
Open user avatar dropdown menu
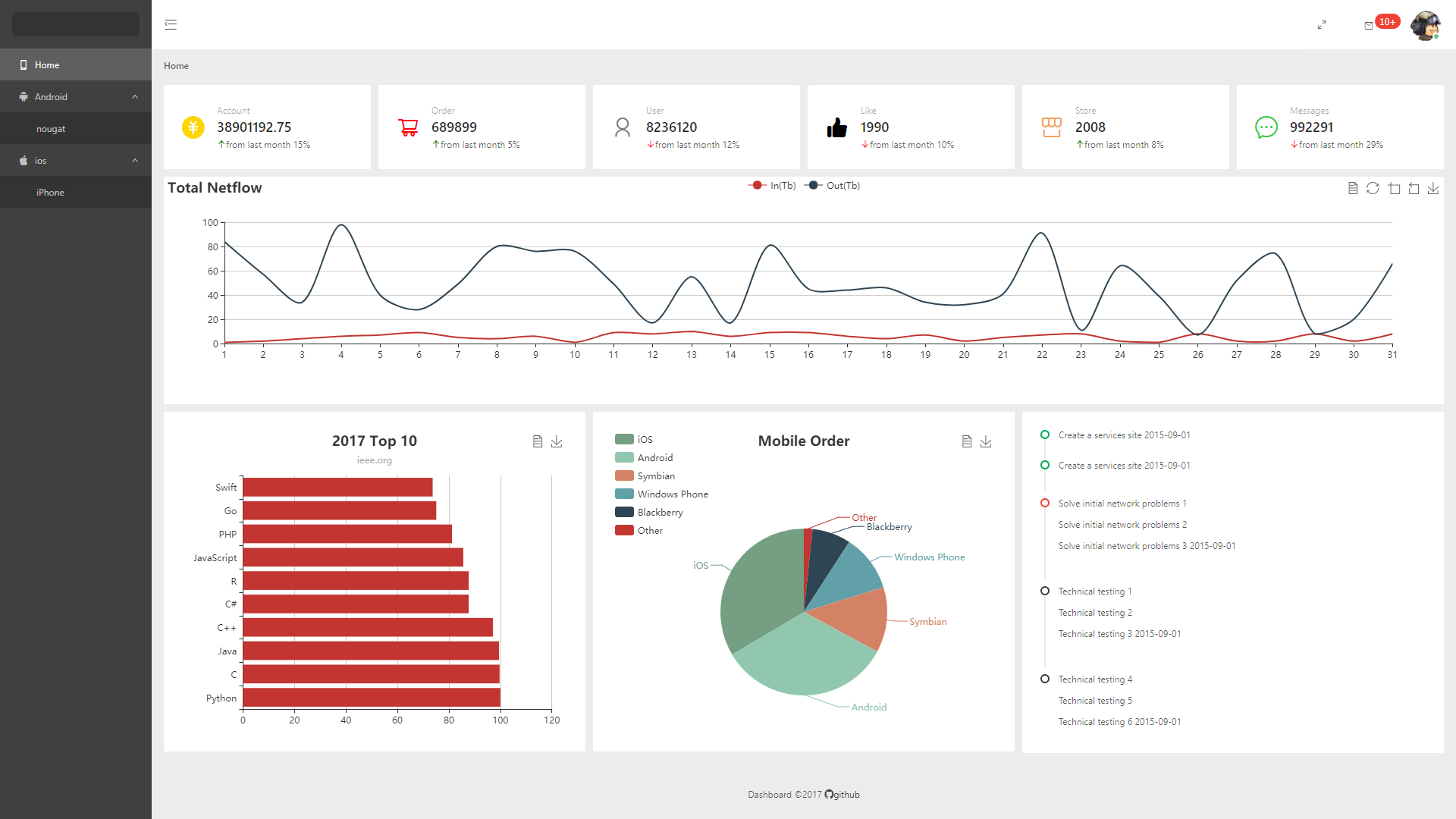click(x=1425, y=25)
